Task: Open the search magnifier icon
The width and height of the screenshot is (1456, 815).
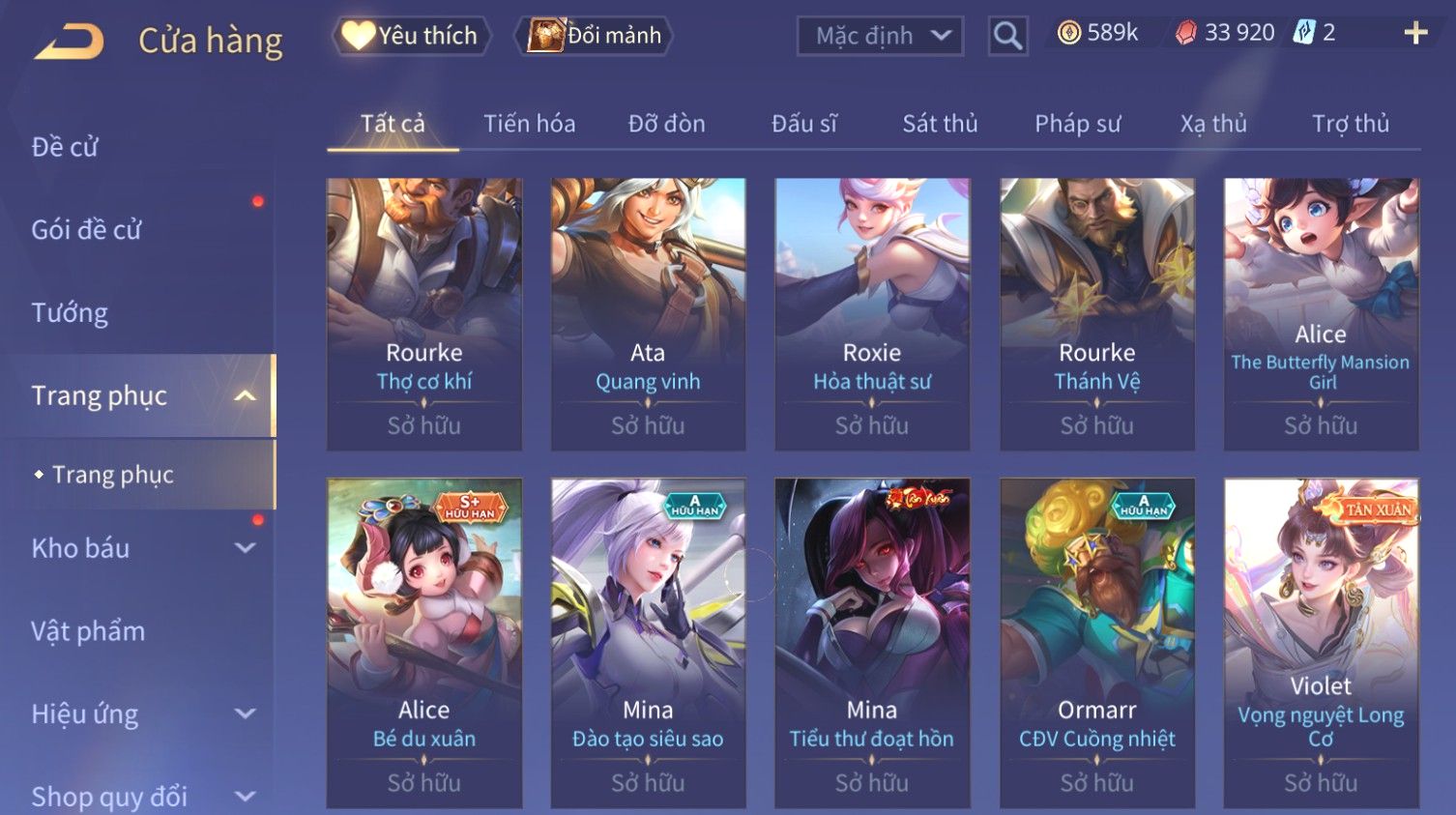Action: [1007, 36]
